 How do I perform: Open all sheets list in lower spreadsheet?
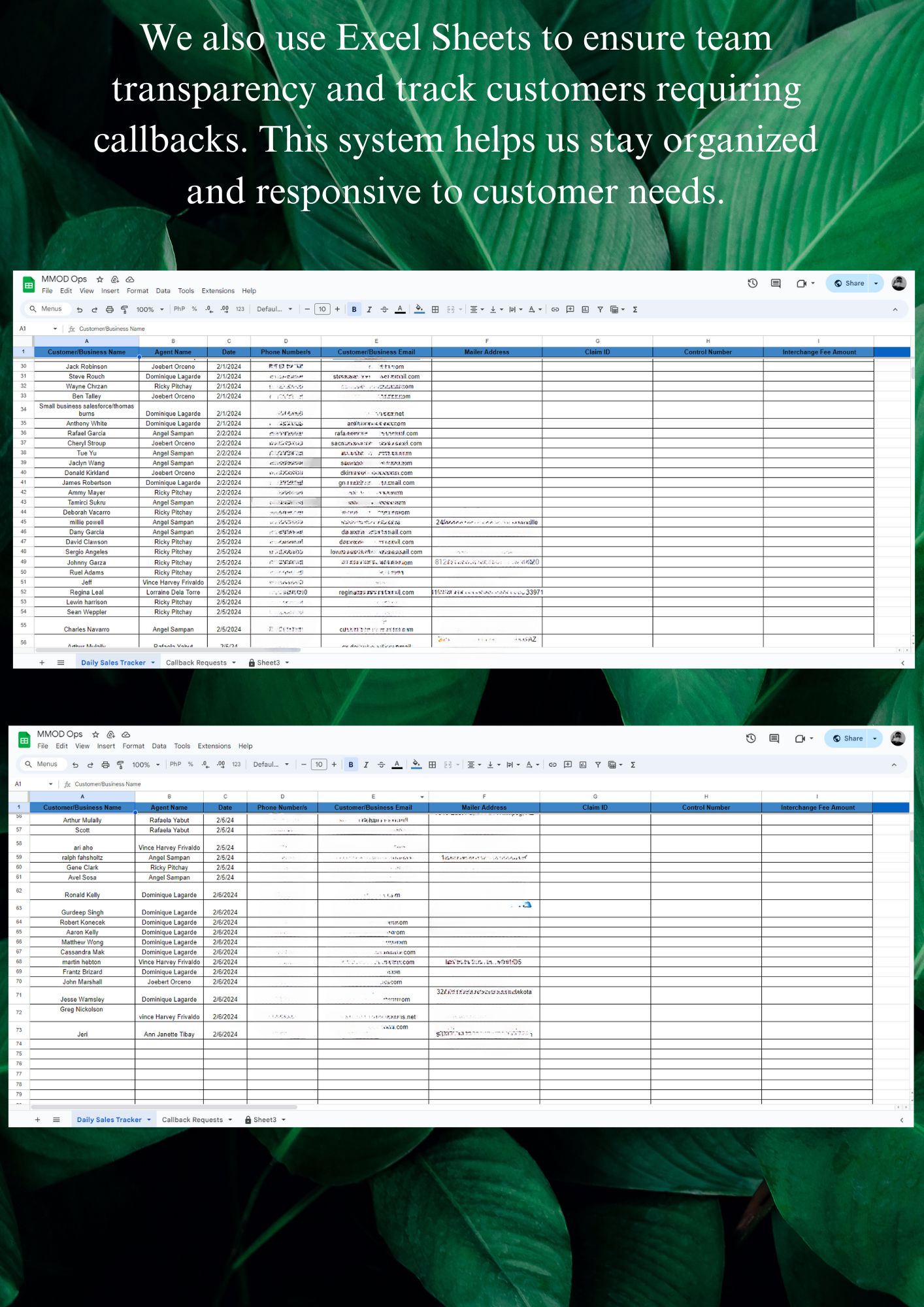click(x=56, y=1119)
